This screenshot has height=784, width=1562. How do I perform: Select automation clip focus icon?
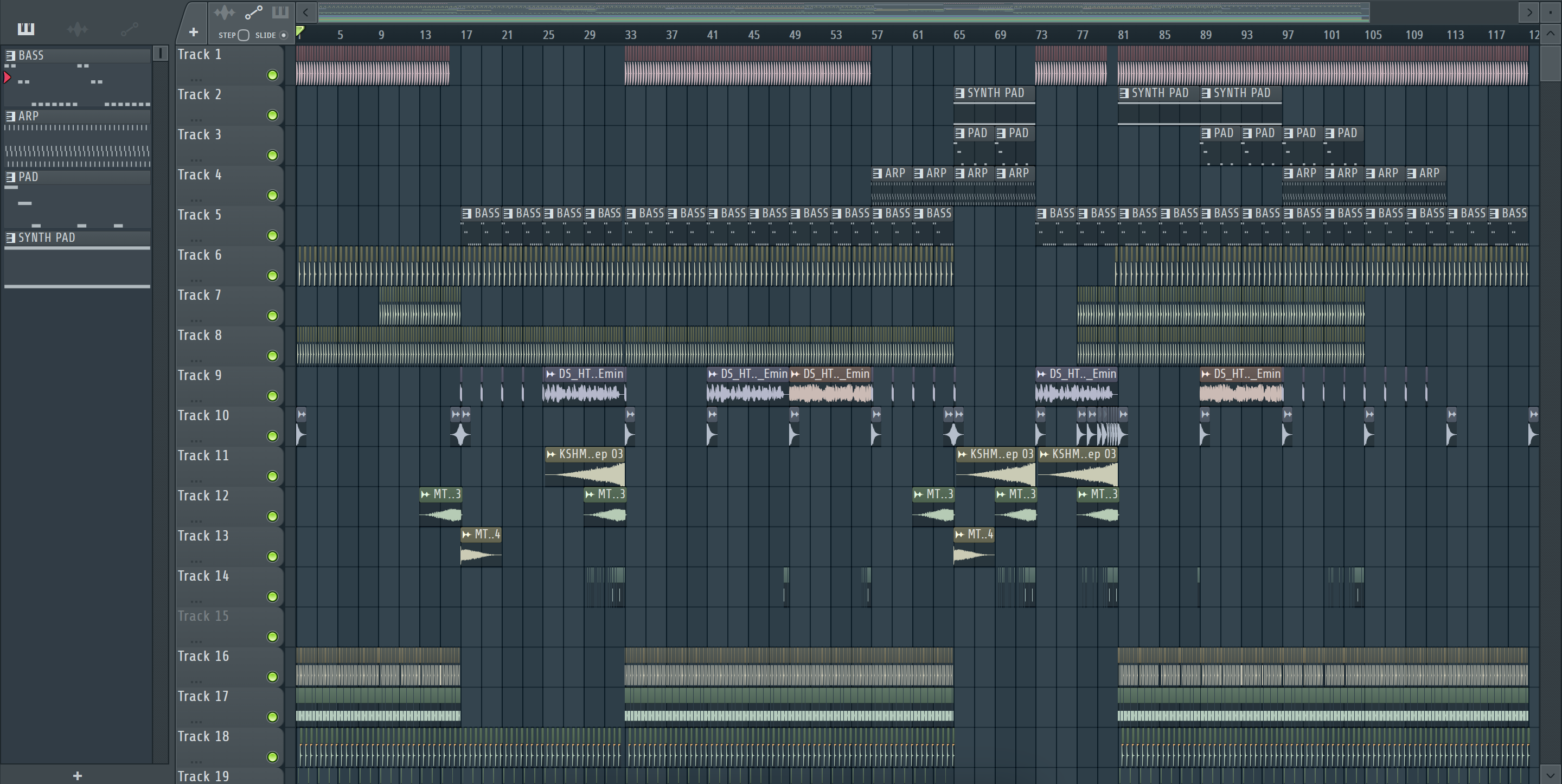tap(253, 12)
